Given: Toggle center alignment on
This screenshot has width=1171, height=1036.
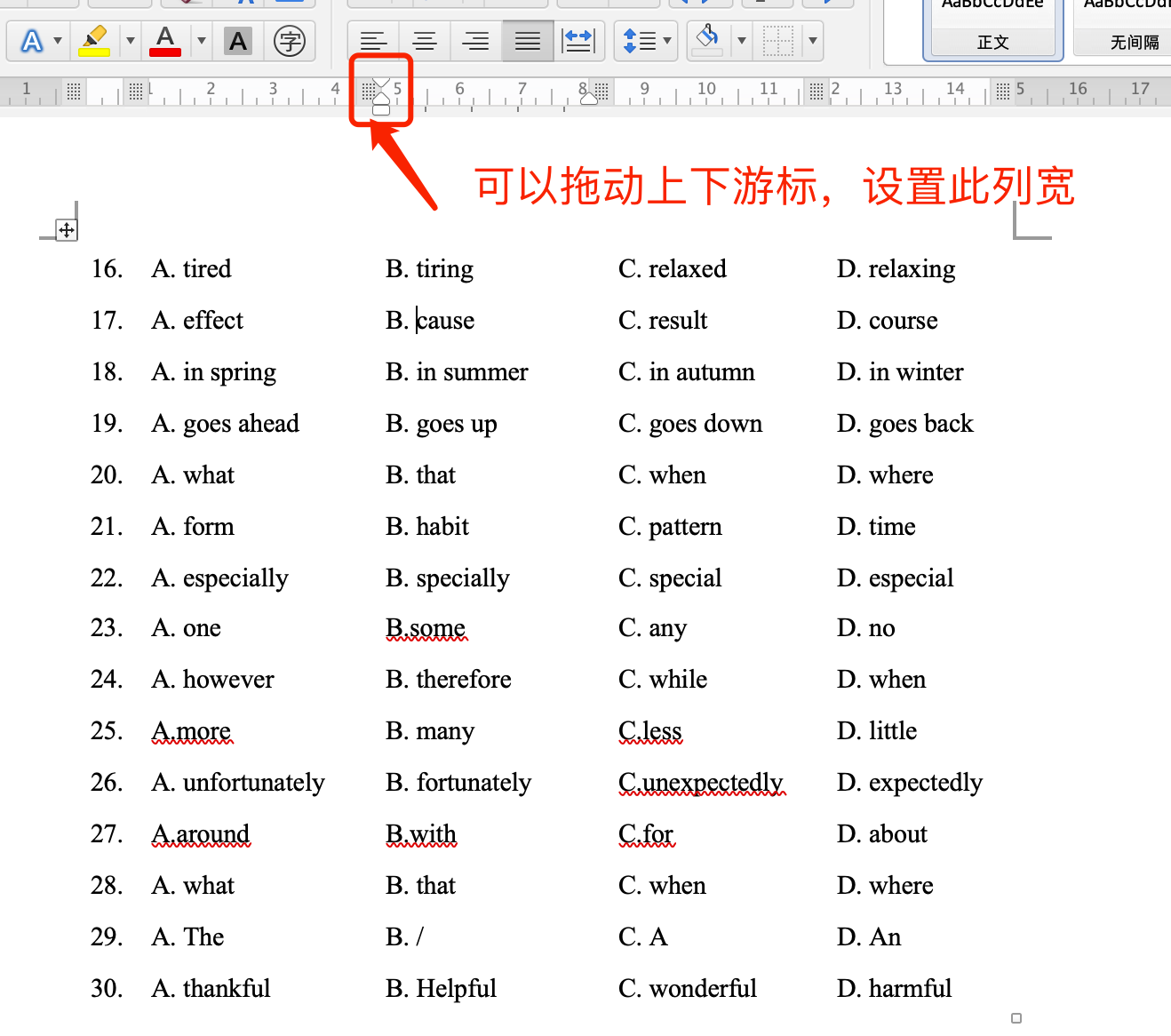Looking at the screenshot, I should [x=425, y=41].
